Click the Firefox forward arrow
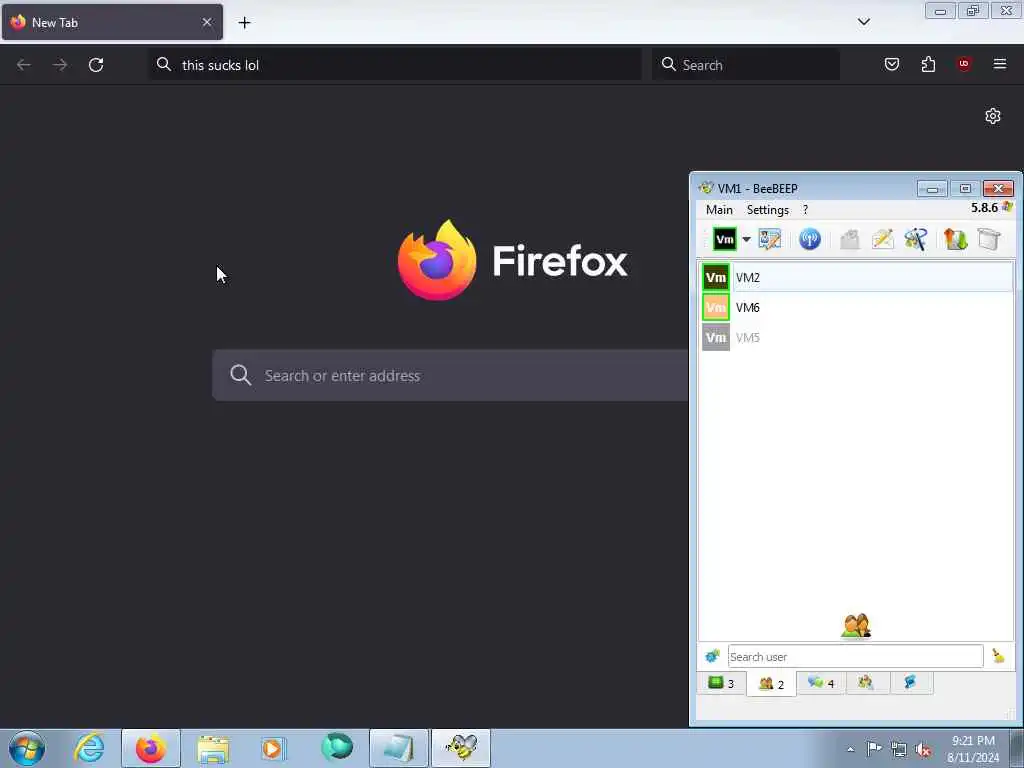 pyautogui.click(x=59, y=65)
